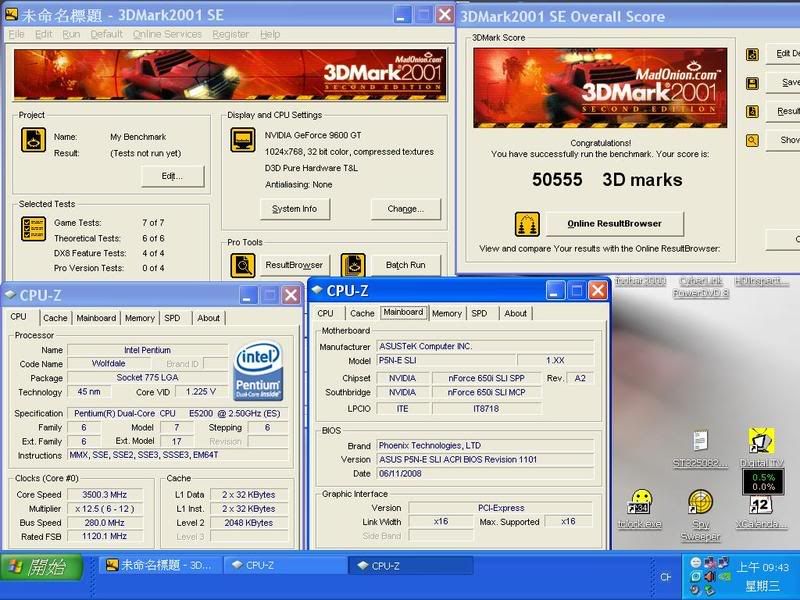
Task: Click the 50555 3D marks score
Action: pyautogui.click(x=607, y=180)
